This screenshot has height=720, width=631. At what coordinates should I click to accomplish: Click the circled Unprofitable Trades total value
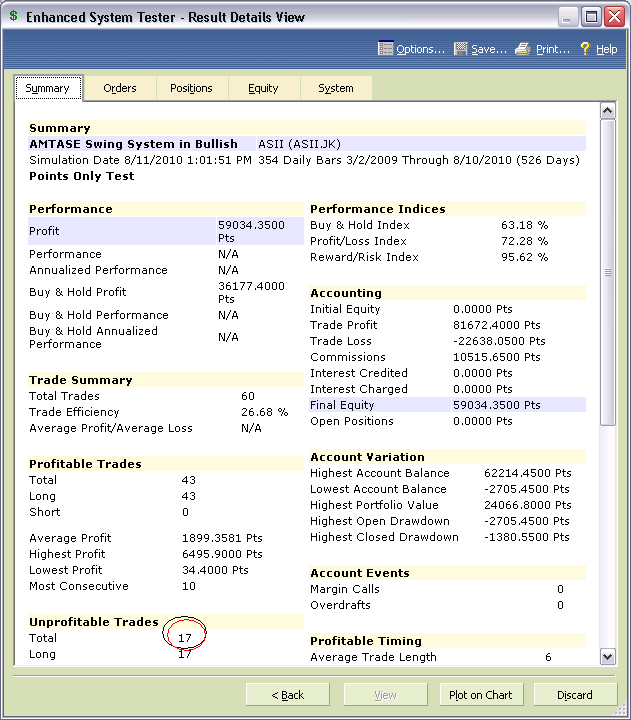(x=184, y=638)
